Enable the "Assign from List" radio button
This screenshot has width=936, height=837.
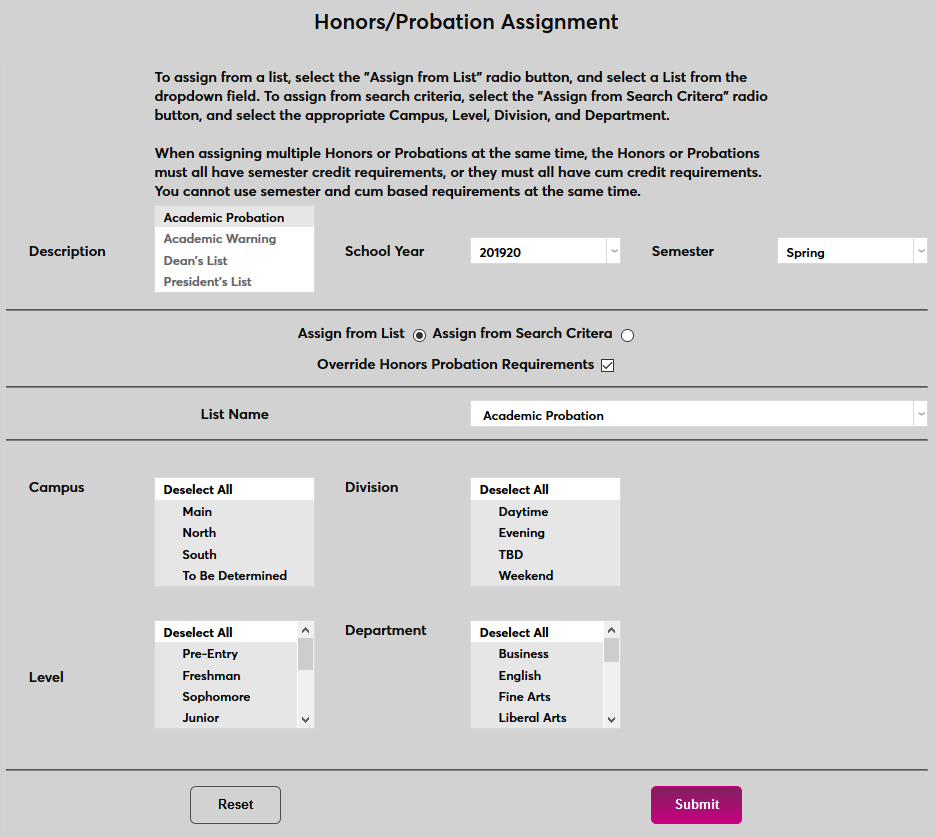(419, 335)
